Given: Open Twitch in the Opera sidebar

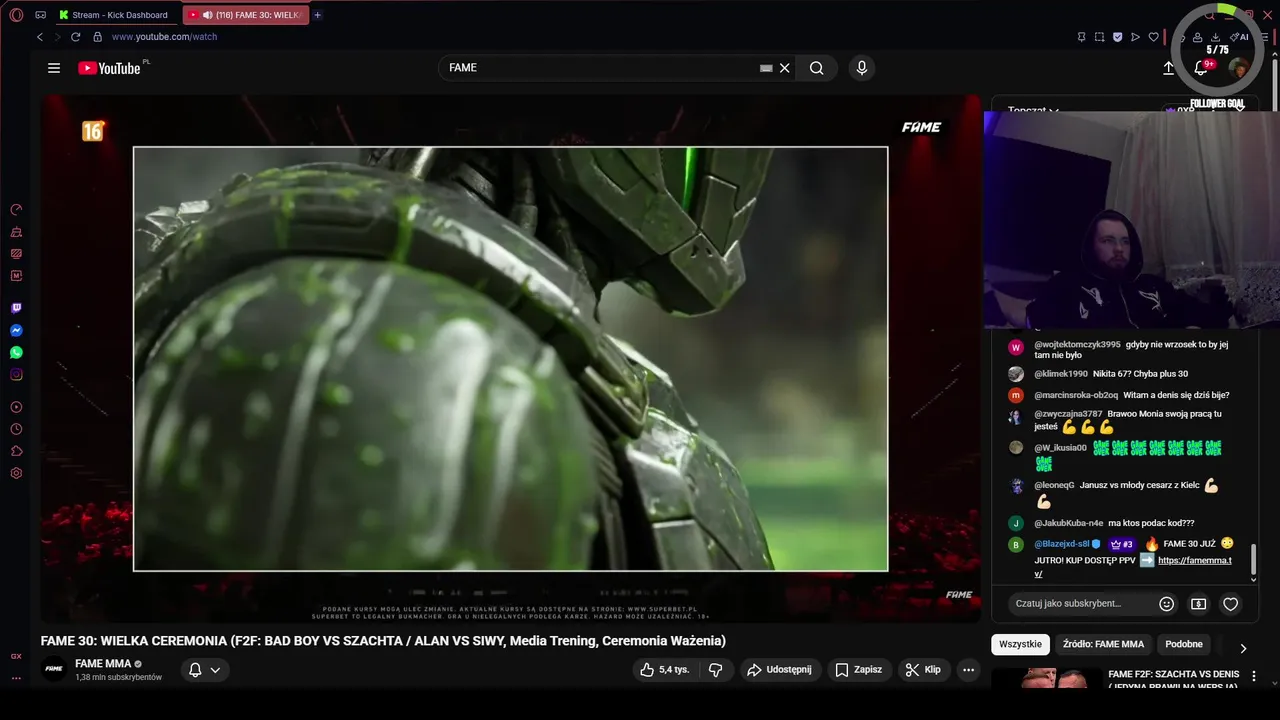Looking at the screenshot, I should [x=16, y=309].
